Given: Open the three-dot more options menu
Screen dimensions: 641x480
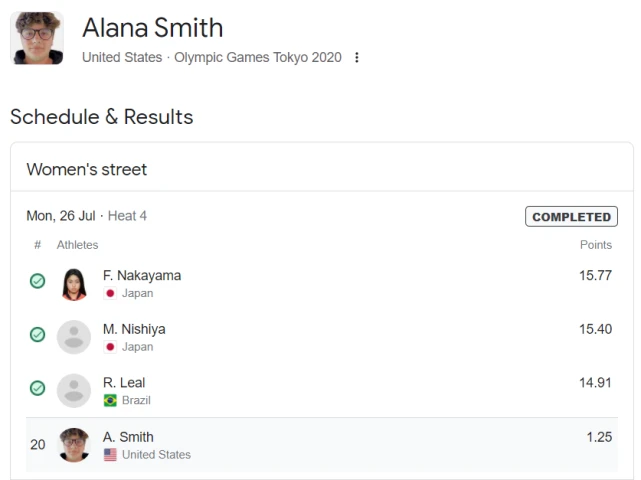Looking at the screenshot, I should [356, 57].
